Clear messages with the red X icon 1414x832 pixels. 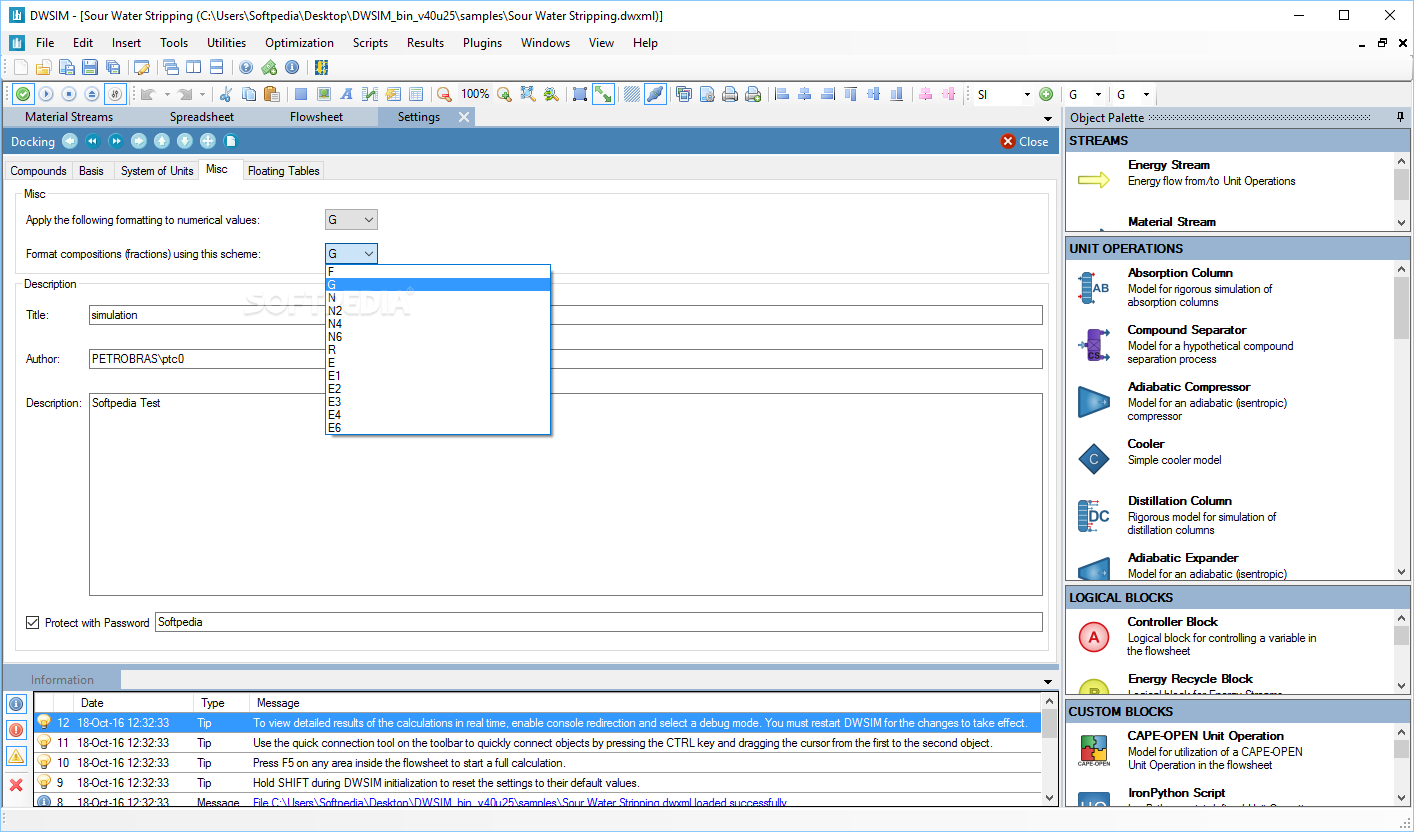pos(16,785)
